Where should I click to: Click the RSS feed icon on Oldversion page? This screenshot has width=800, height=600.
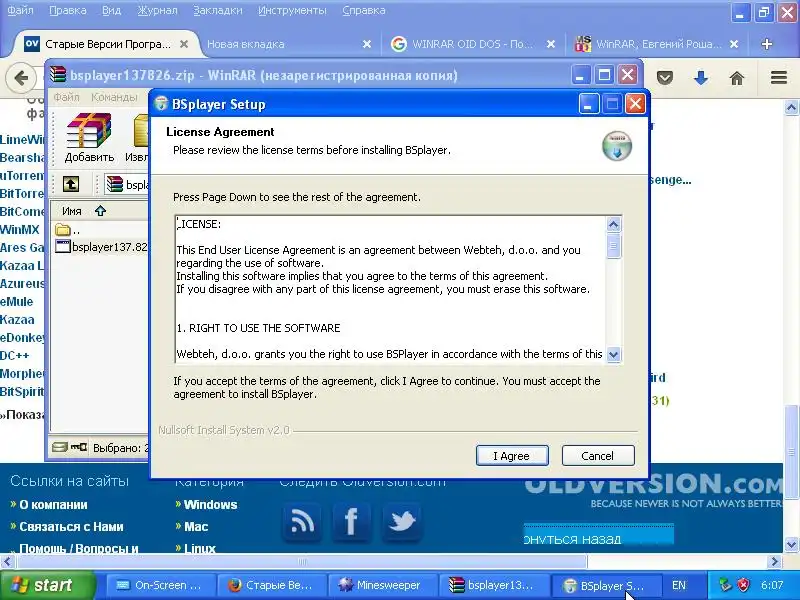[302, 521]
